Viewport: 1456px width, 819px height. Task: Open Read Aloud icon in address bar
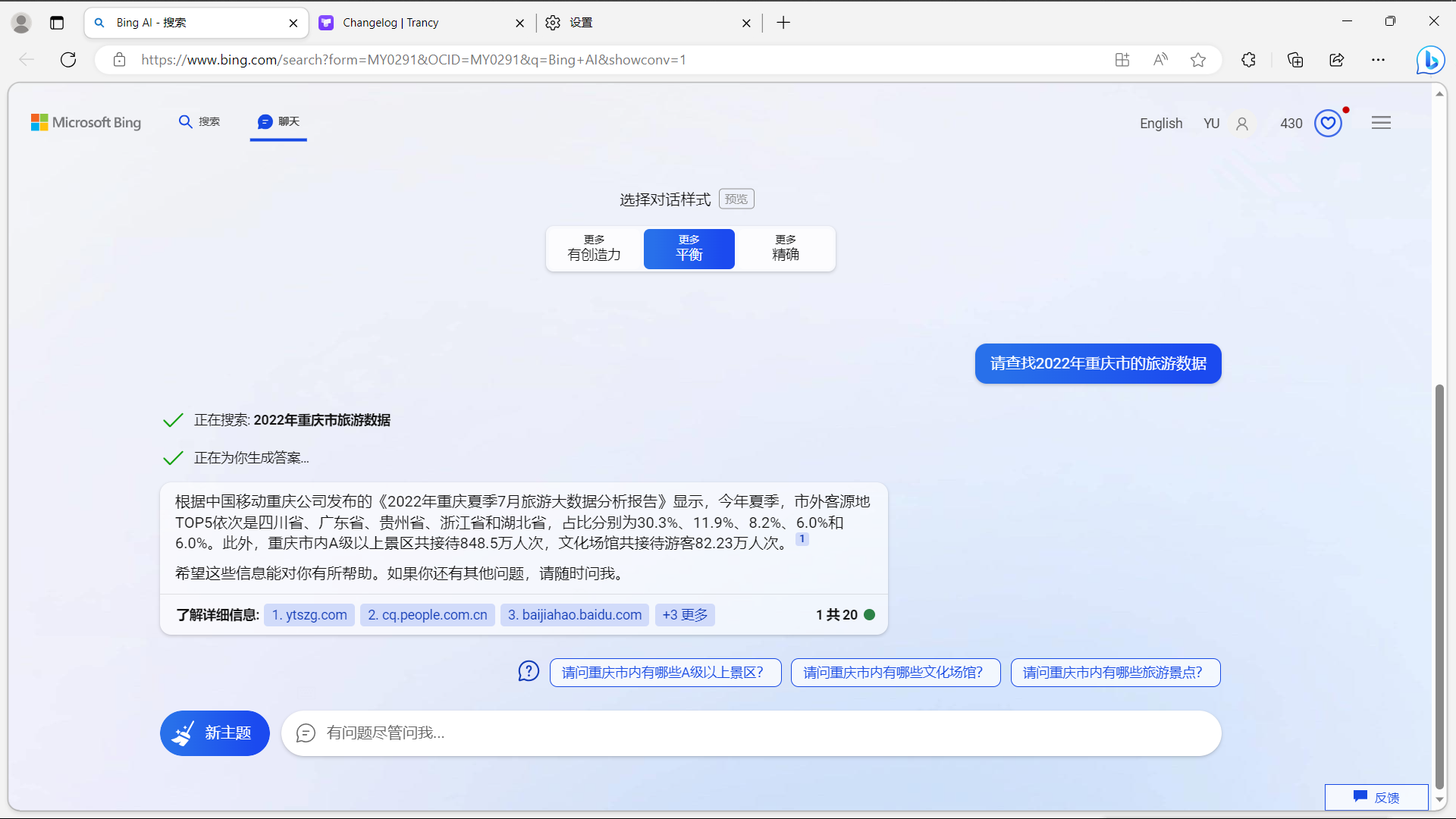(1160, 60)
